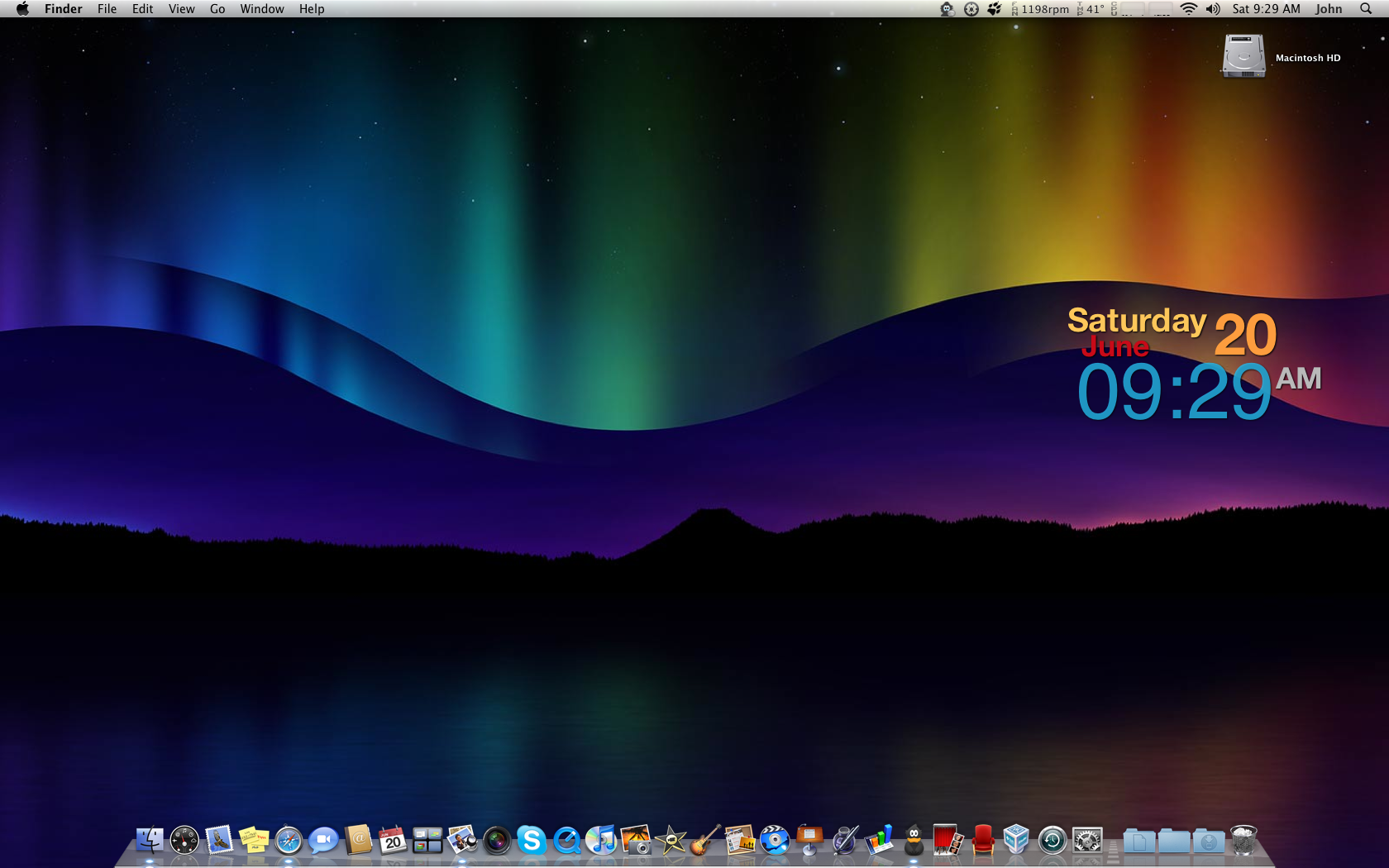
Task: Click the circular gear status menu icon
Action: tap(971, 9)
